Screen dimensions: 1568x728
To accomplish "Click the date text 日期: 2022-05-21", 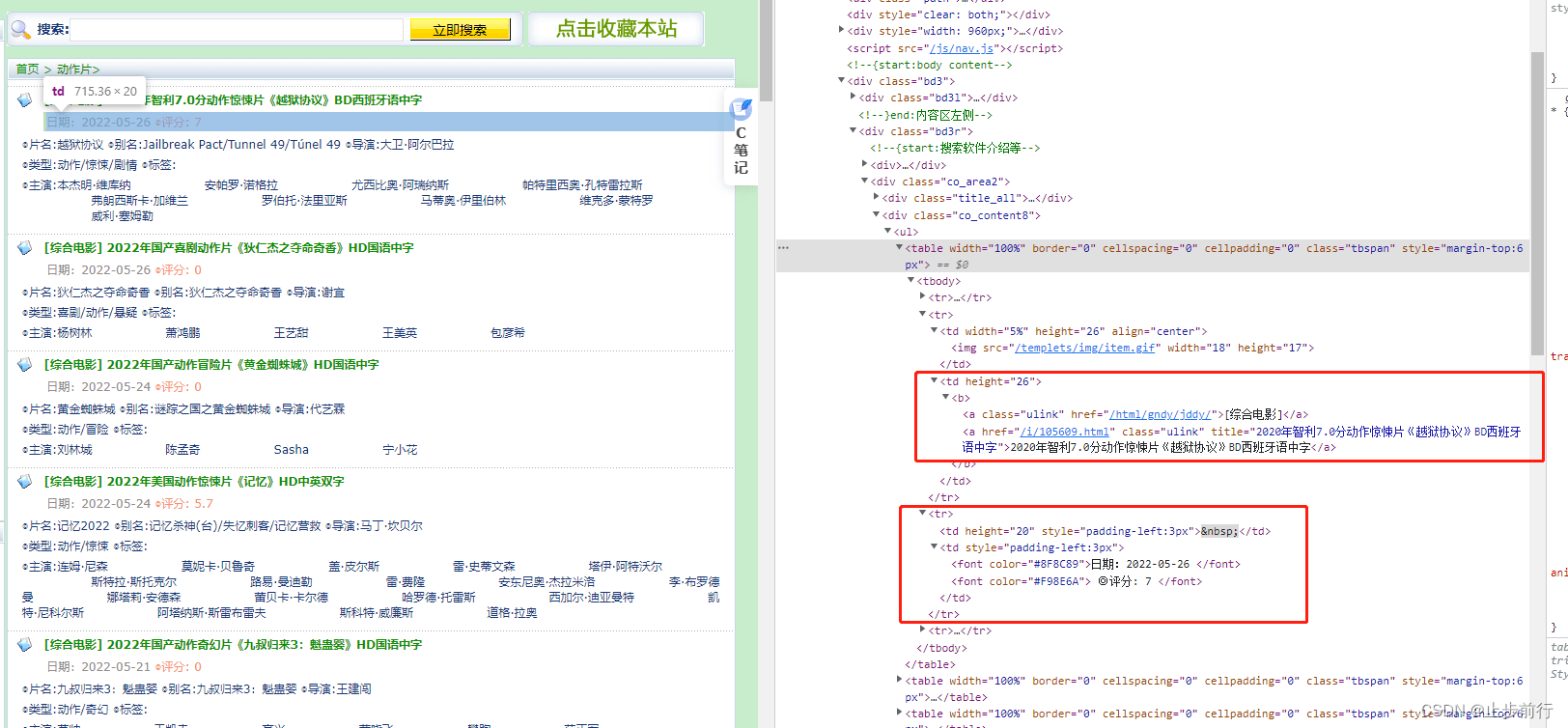I will (x=99, y=667).
